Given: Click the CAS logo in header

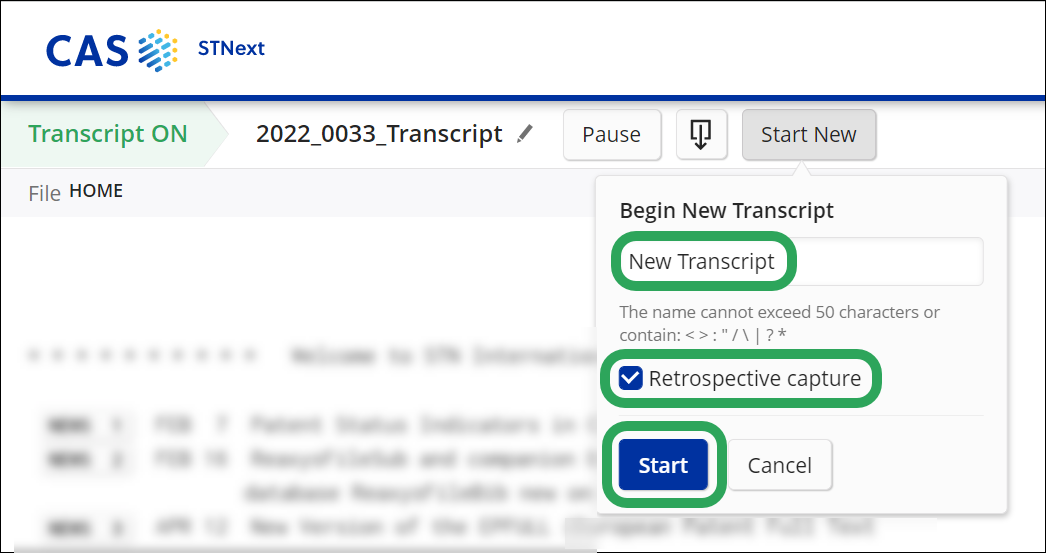Looking at the screenshot, I should click(x=112, y=51).
